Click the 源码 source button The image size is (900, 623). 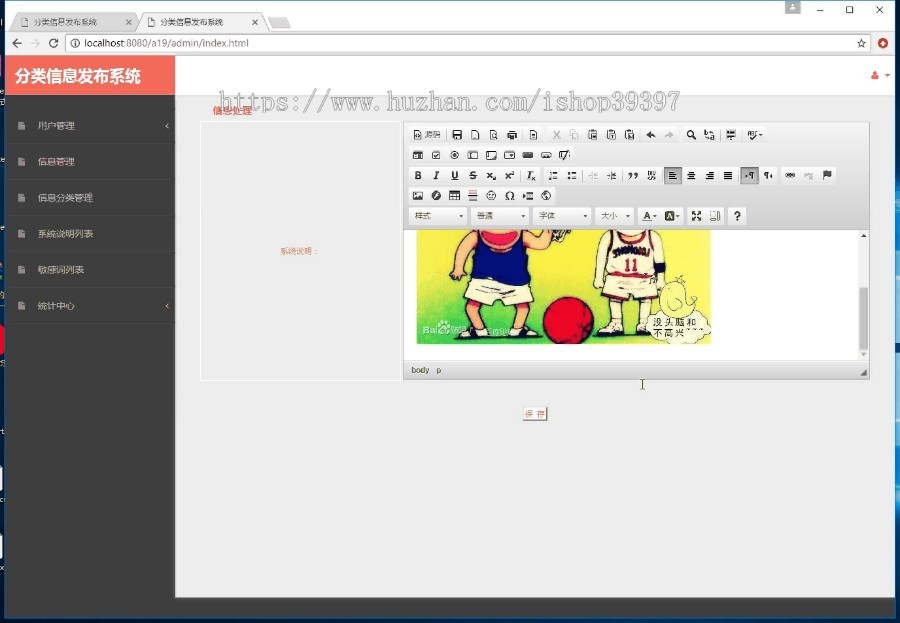427,135
